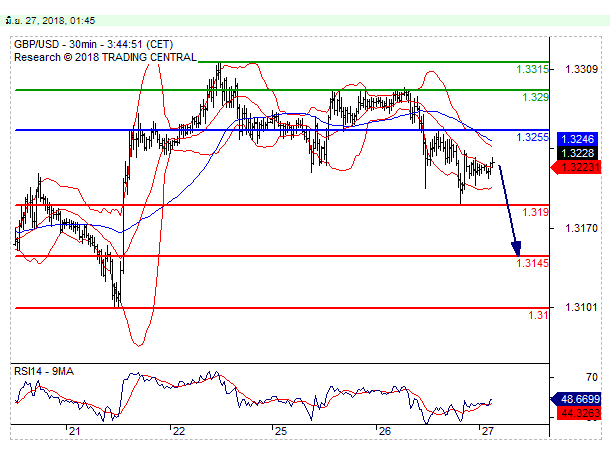Click 'Research © 2018 TRADING CENTRAL' text
Image resolution: width=610 pixels, height=450 pixels.
pyautogui.click(x=105, y=57)
